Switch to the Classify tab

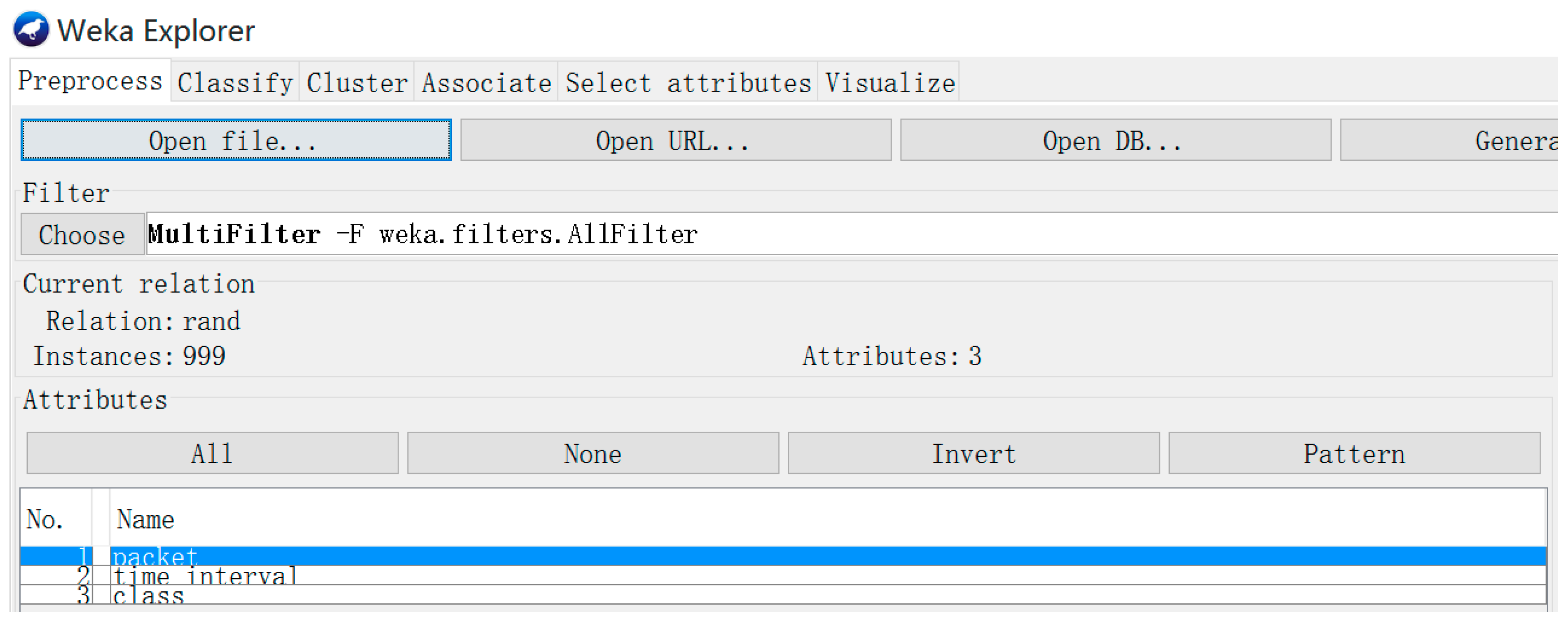click(x=235, y=82)
